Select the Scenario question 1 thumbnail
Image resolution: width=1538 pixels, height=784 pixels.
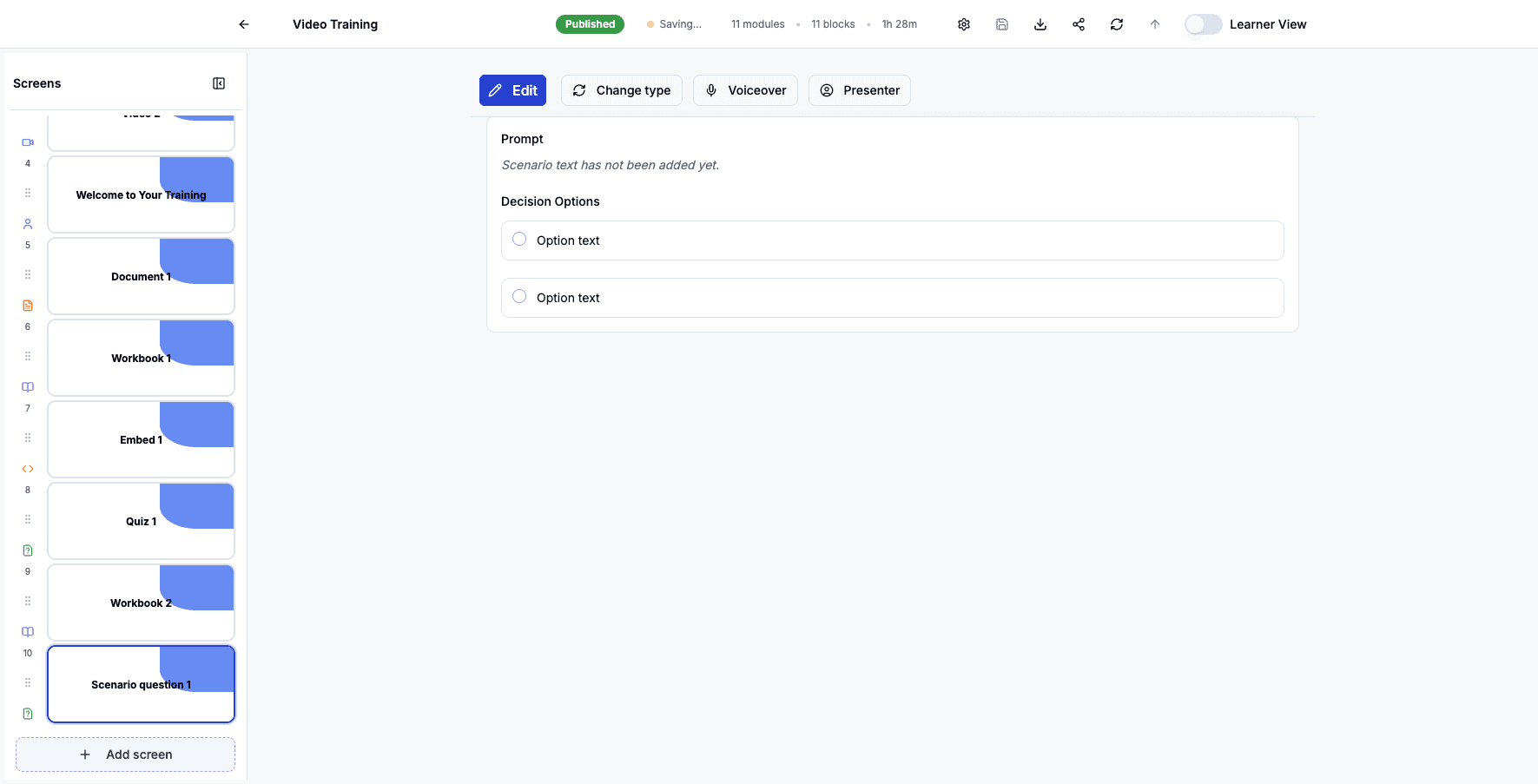pos(141,684)
